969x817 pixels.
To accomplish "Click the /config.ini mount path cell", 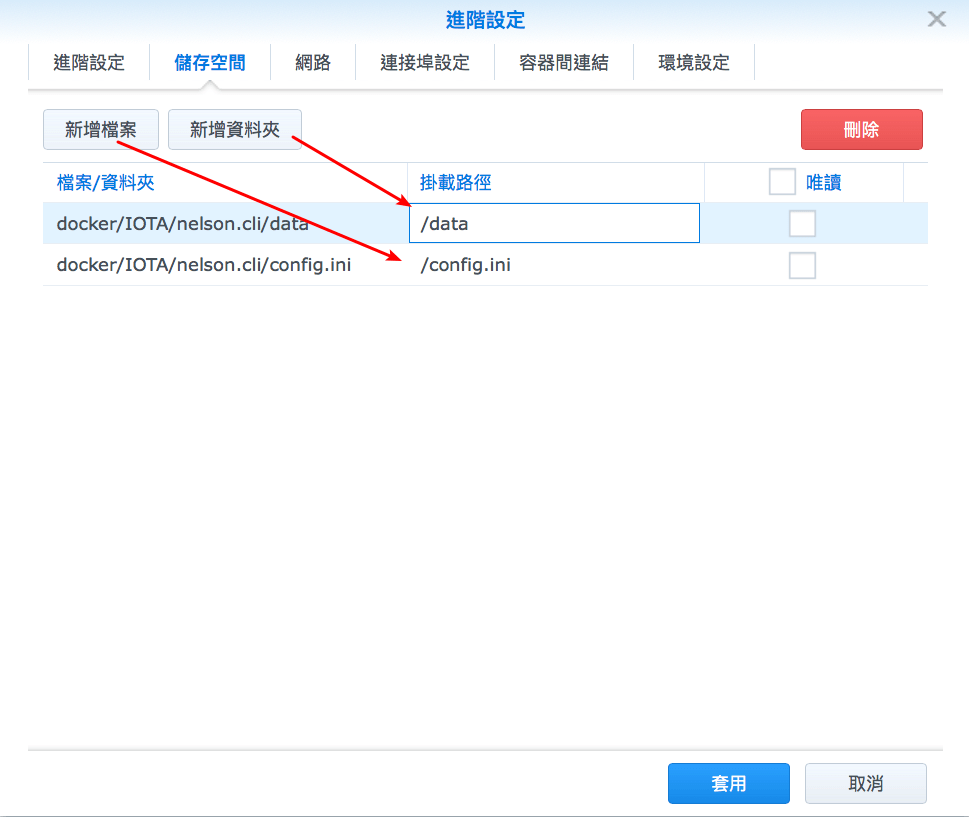I will coord(556,265).
